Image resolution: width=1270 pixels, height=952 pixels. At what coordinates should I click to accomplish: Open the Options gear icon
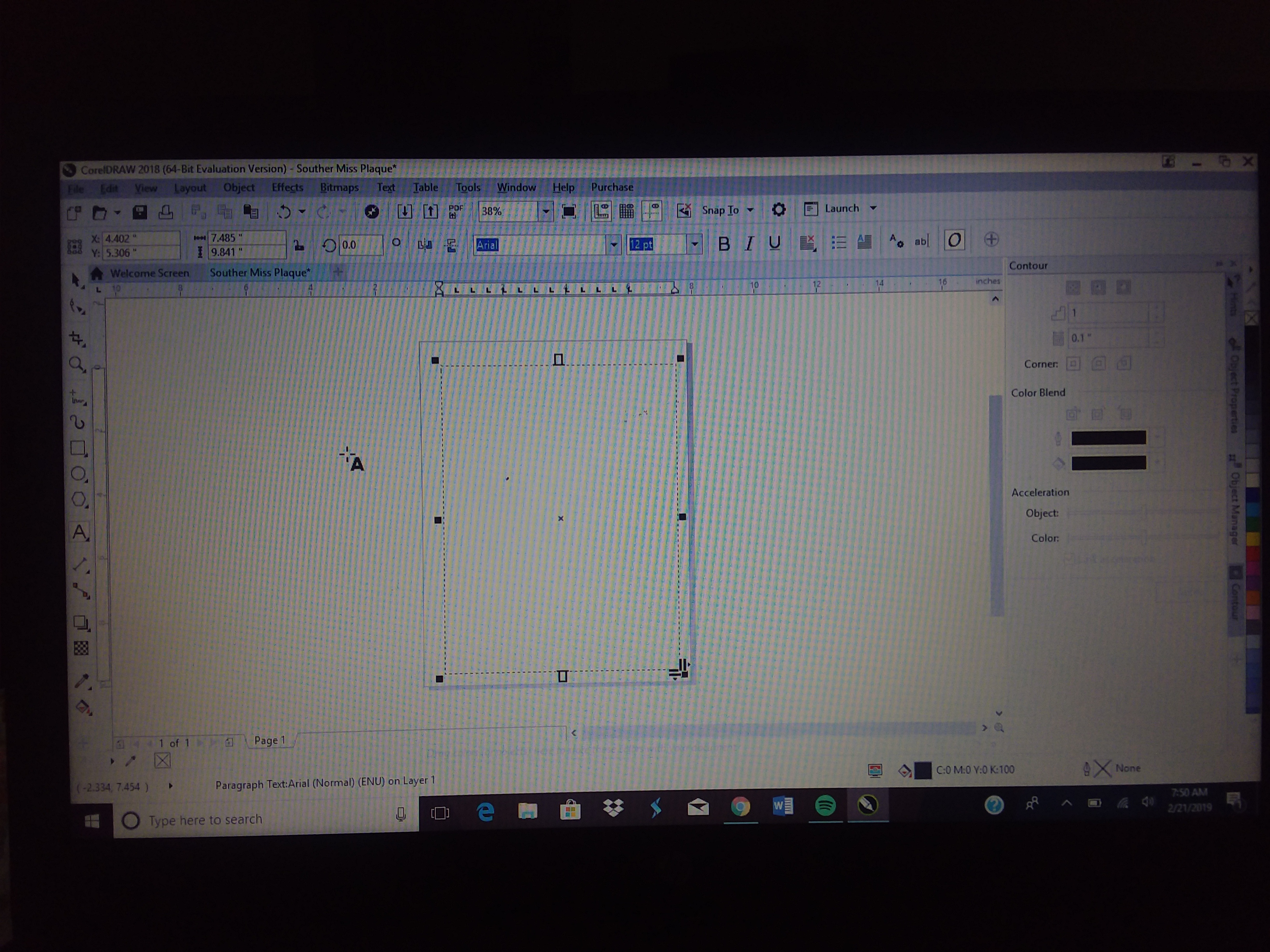pos(779,210)
